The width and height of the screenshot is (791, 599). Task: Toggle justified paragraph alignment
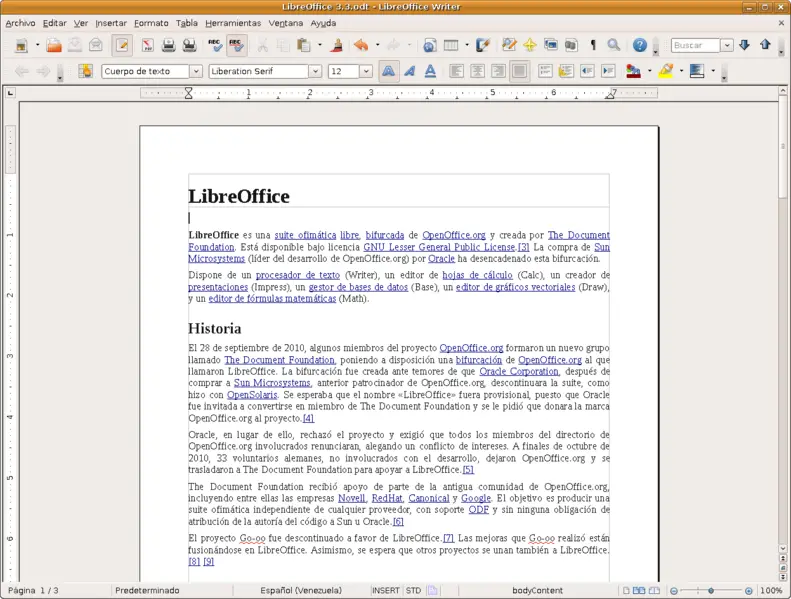pos(519,71)
